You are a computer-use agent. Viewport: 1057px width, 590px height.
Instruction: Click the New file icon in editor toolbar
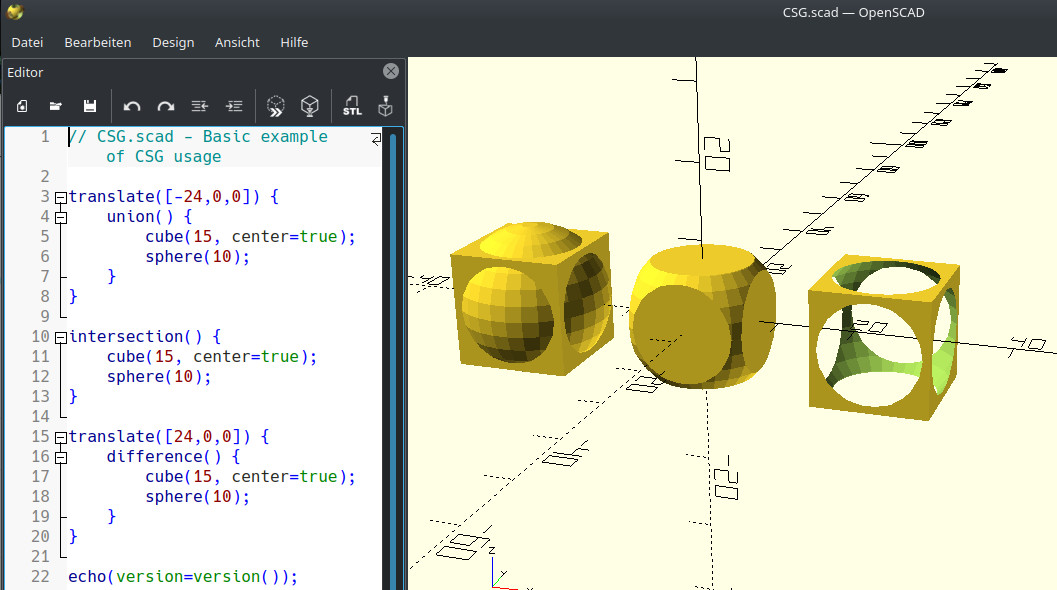click(22, 106)
